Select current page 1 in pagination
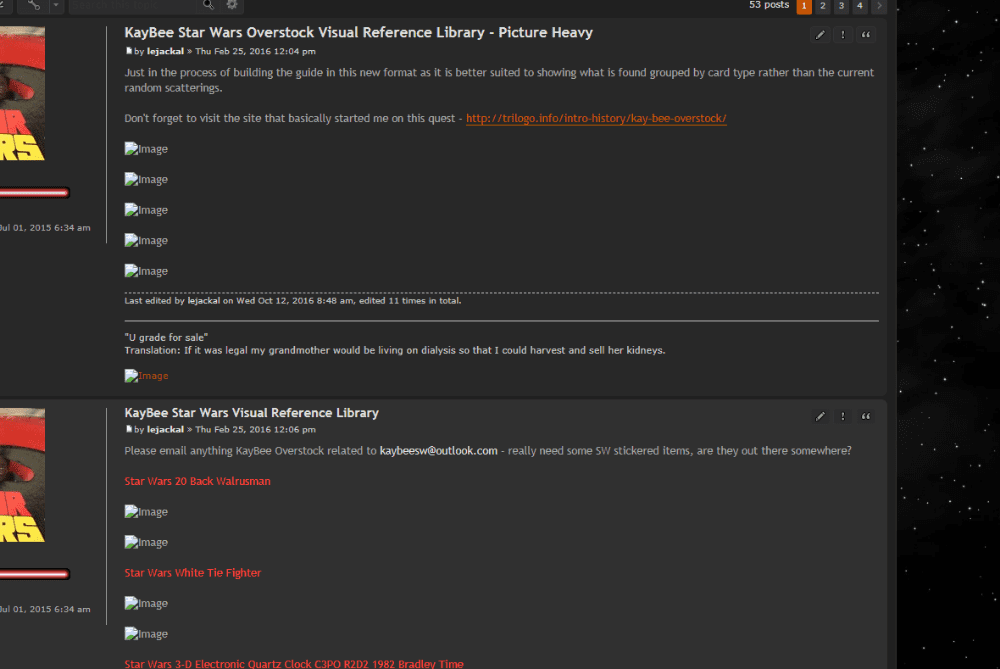The width and height of the screenshot is (1000, 669). tap(804, 6)
